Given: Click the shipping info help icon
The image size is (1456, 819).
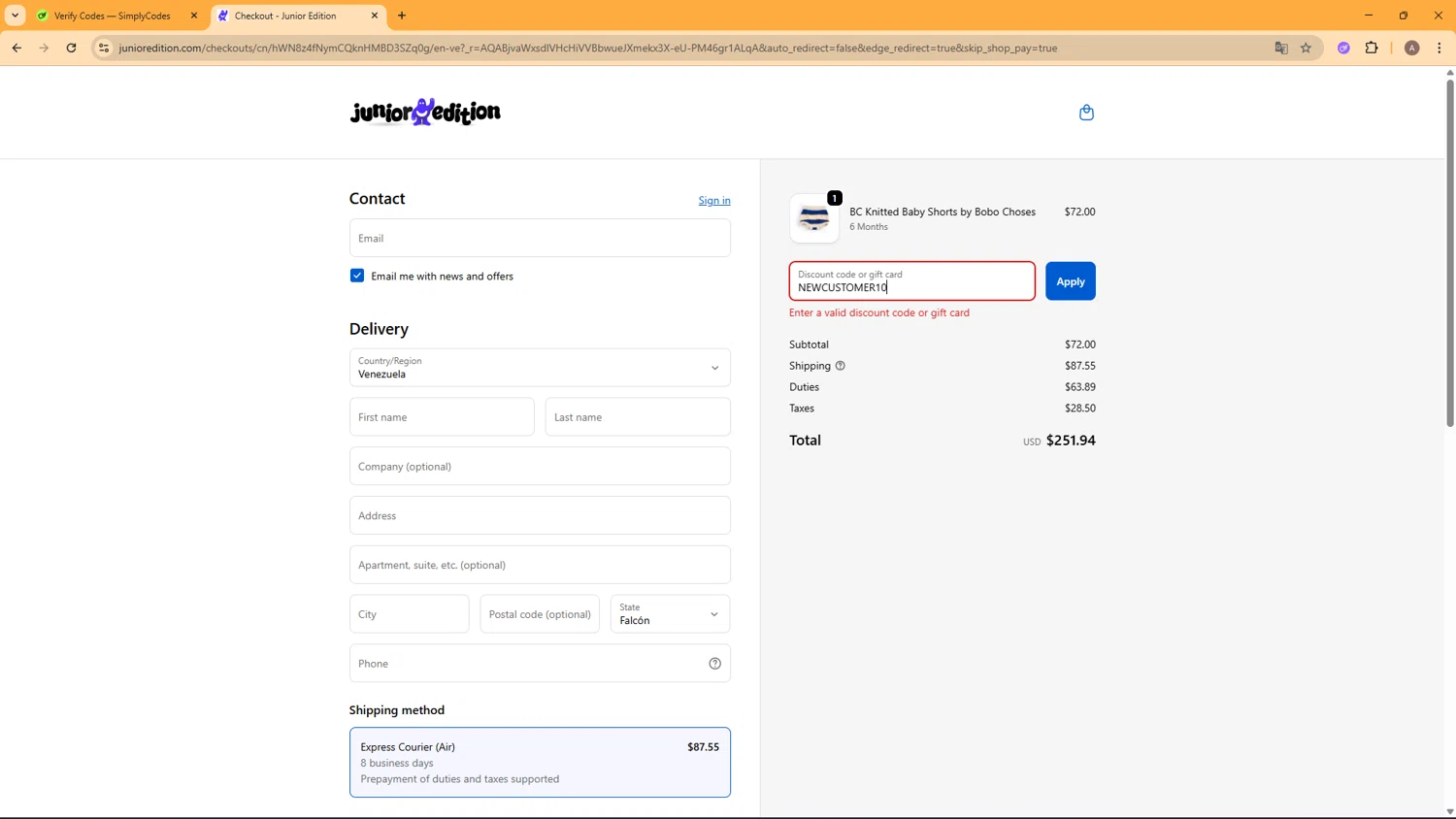Looking at the screenshot, I should coord(841,366).
